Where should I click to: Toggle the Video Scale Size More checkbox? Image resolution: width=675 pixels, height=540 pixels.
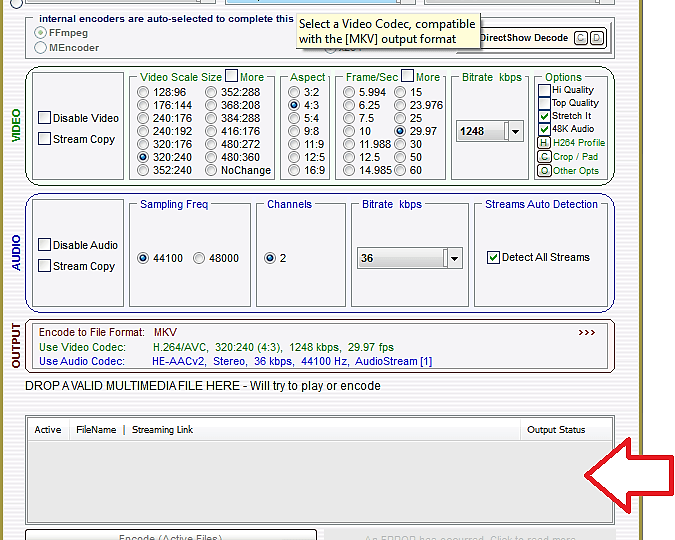231,77
